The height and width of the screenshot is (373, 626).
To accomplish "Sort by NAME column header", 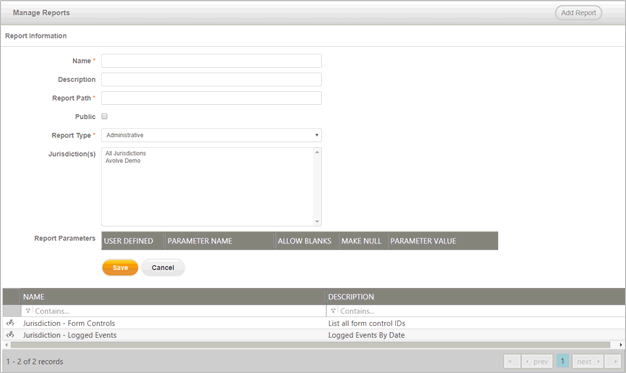I will [173, 297].
